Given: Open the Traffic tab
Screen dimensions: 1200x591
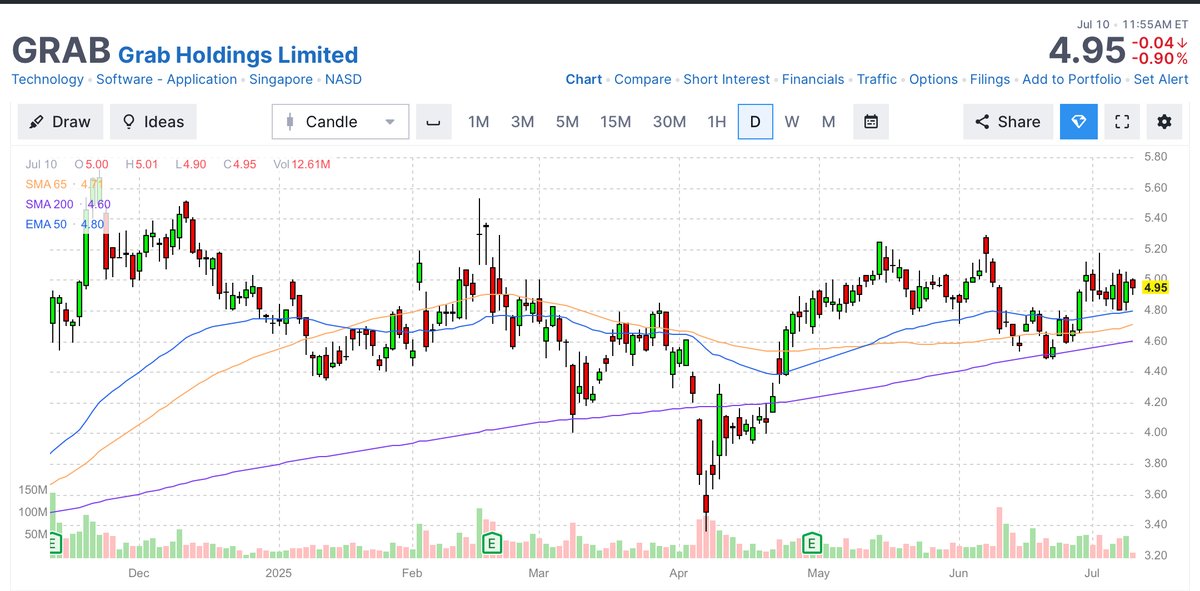Looking at the screenshot, I should coord(877,79).
